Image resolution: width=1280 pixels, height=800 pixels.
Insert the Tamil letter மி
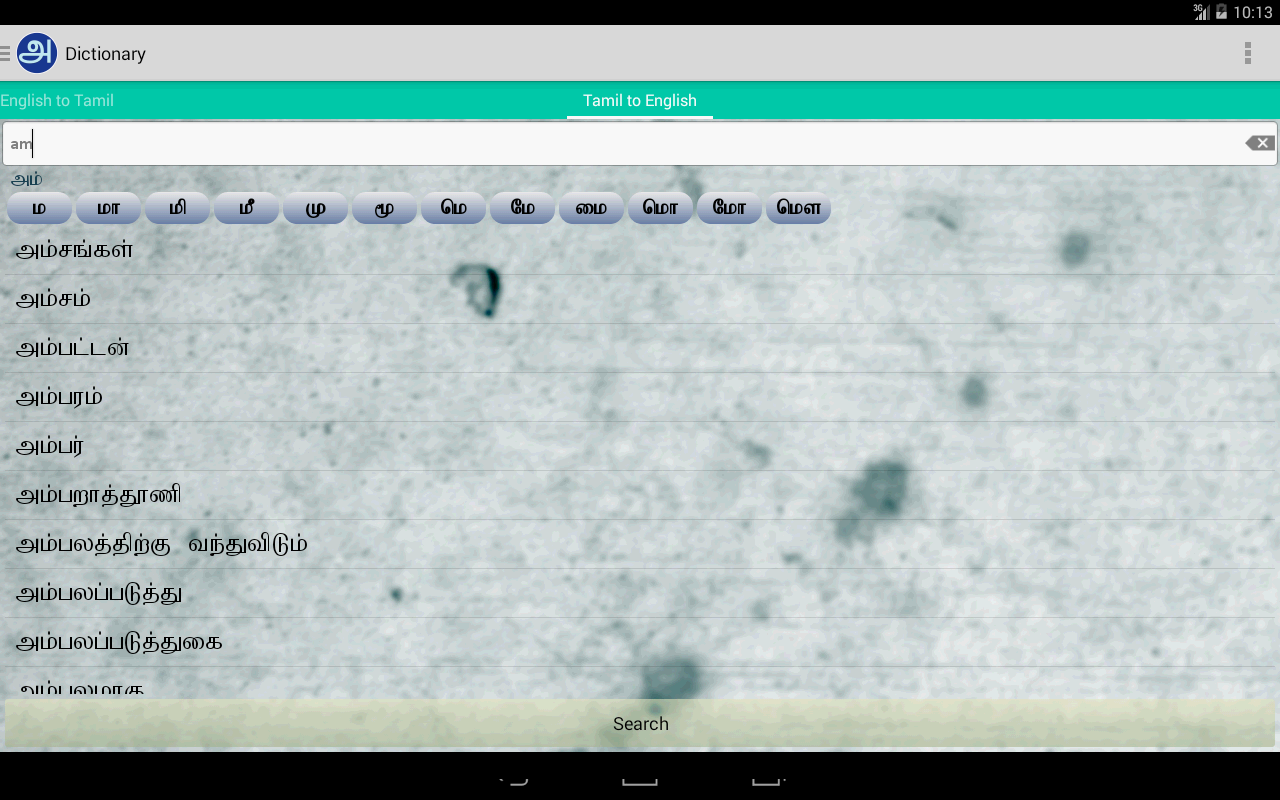pyautogui.click(x=177, y=208)
